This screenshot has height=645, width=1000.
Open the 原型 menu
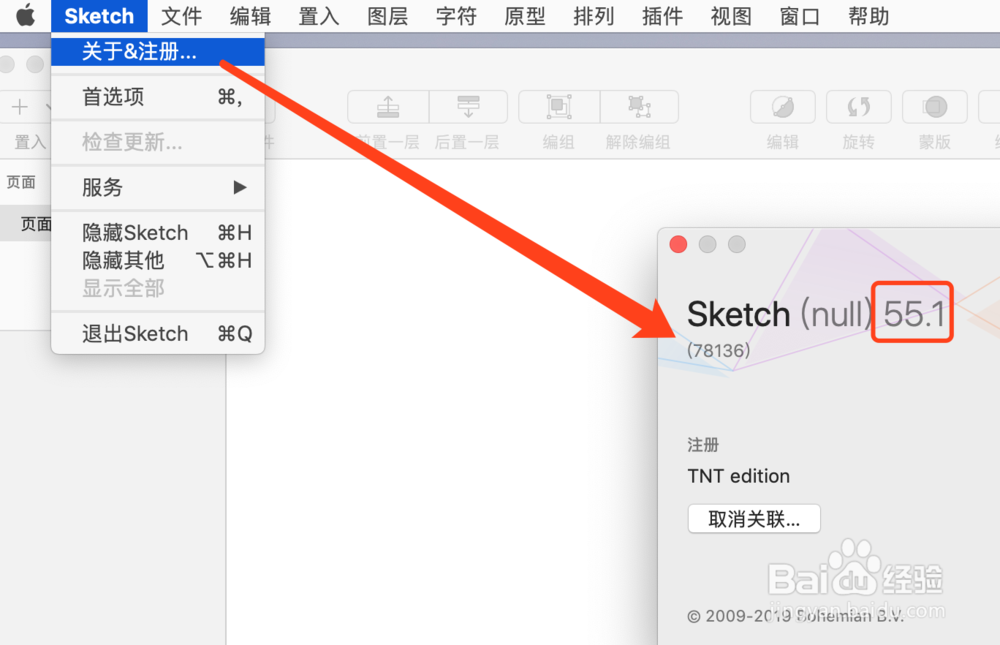(x=525, y=16)
